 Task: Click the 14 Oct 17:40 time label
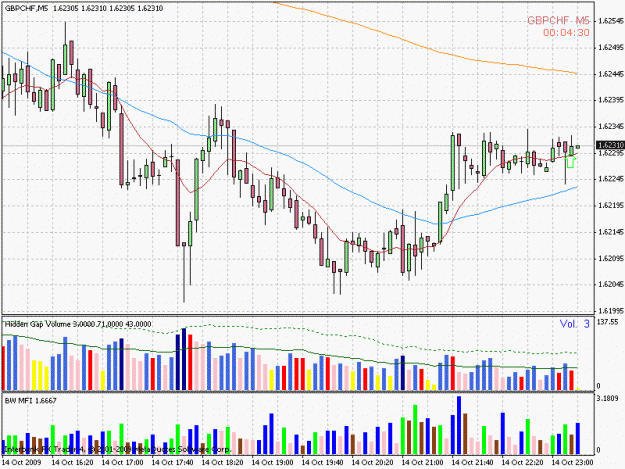coord(173,462)
